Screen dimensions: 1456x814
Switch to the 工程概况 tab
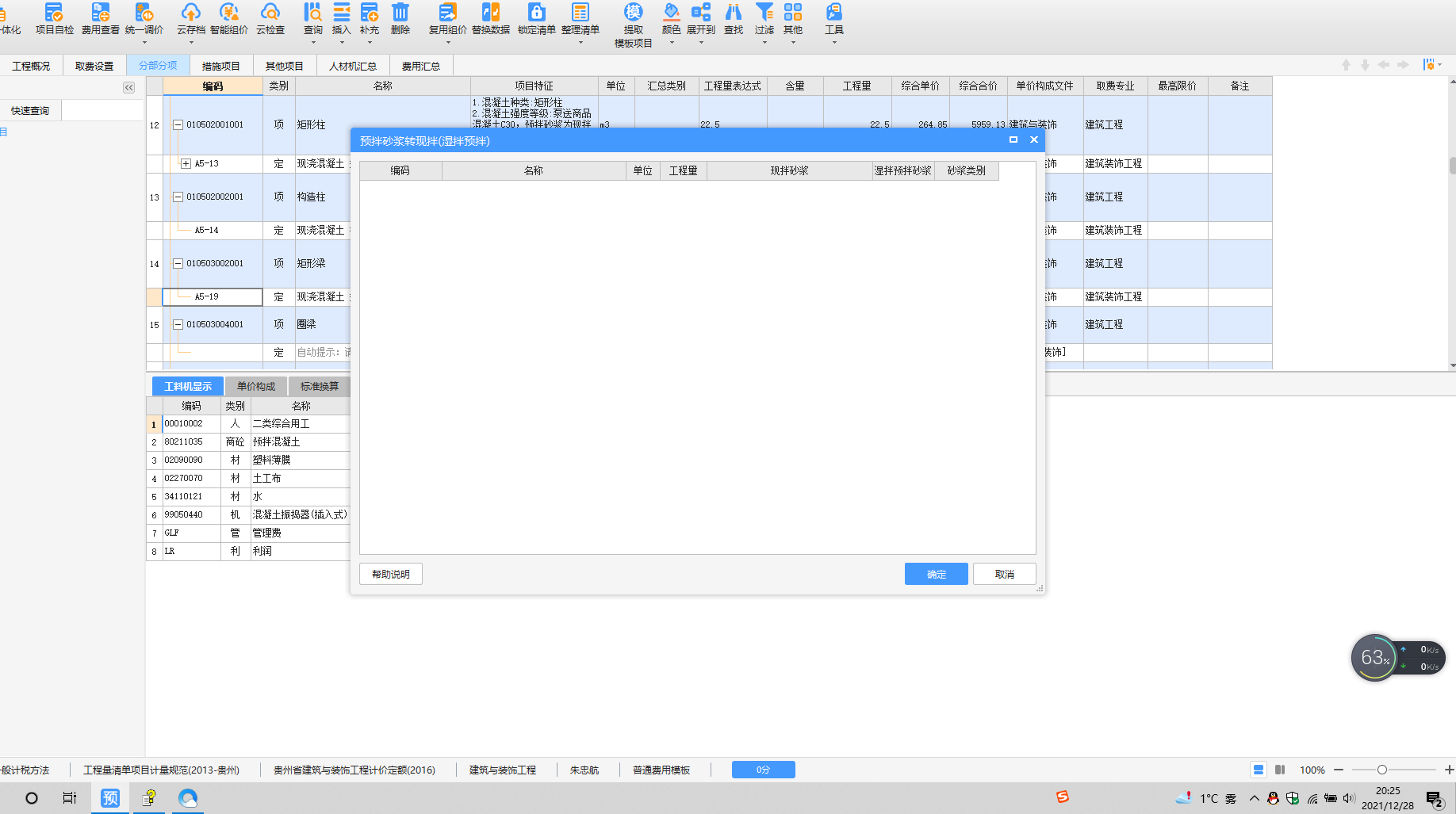pyautogui.click(x=31, y=66)
